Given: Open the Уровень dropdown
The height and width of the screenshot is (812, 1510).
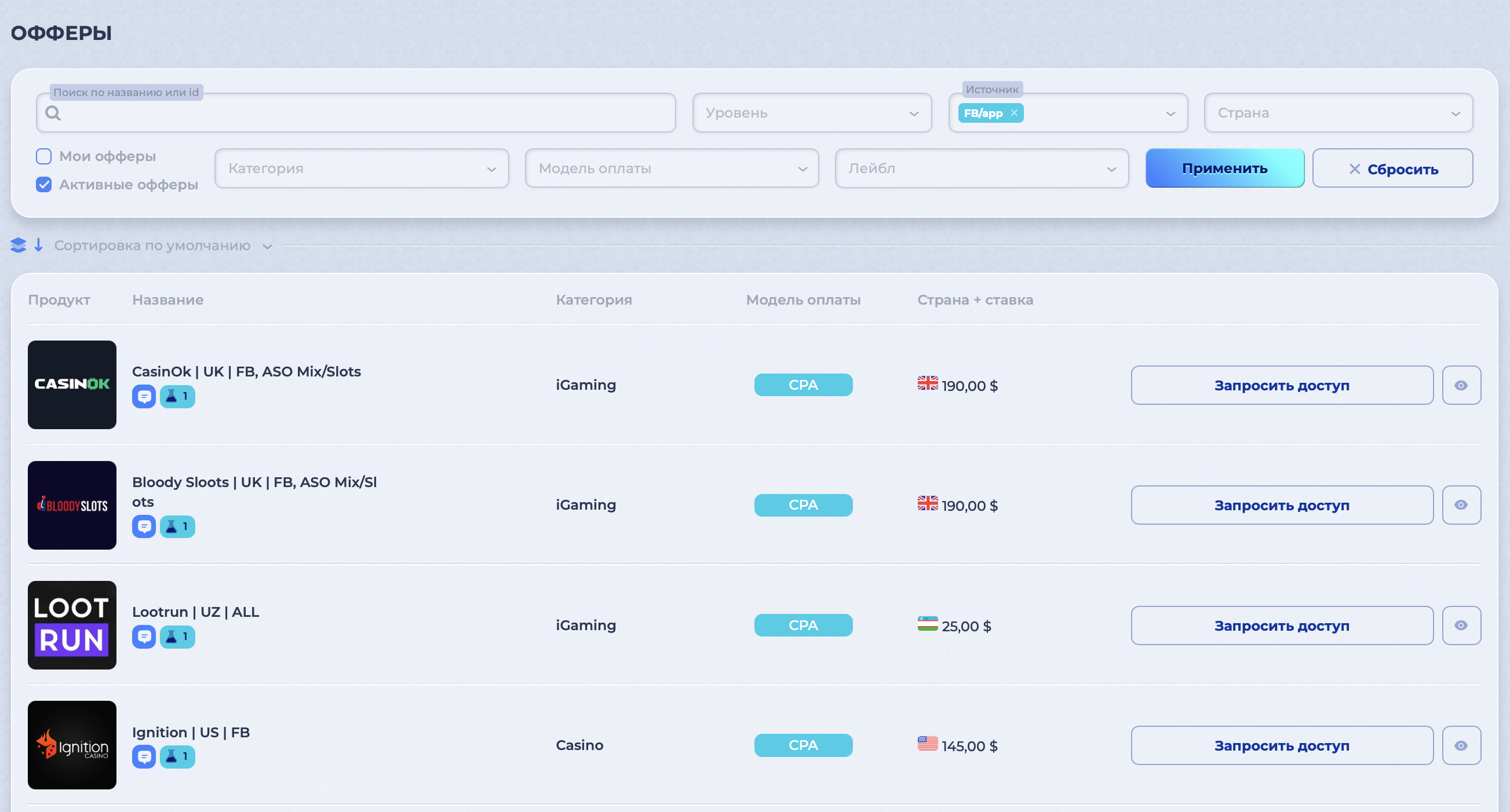Looking at the screenshot, I should 811,113.
